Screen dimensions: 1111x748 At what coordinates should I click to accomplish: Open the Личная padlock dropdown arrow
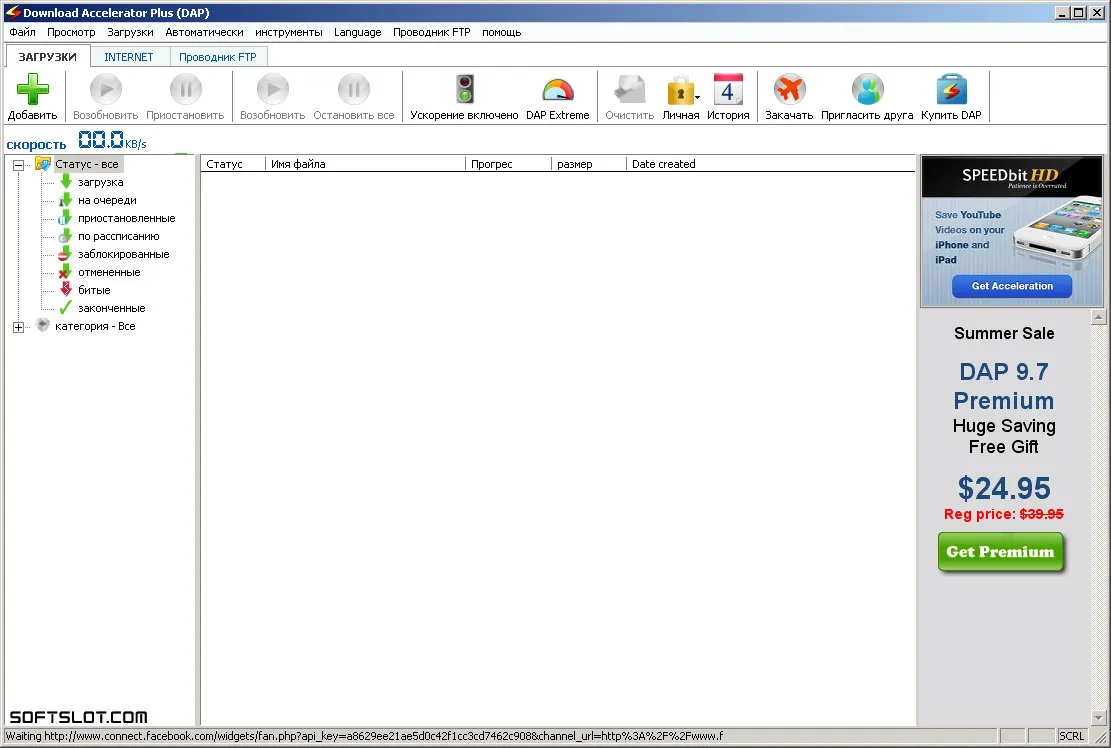(698, 97)
